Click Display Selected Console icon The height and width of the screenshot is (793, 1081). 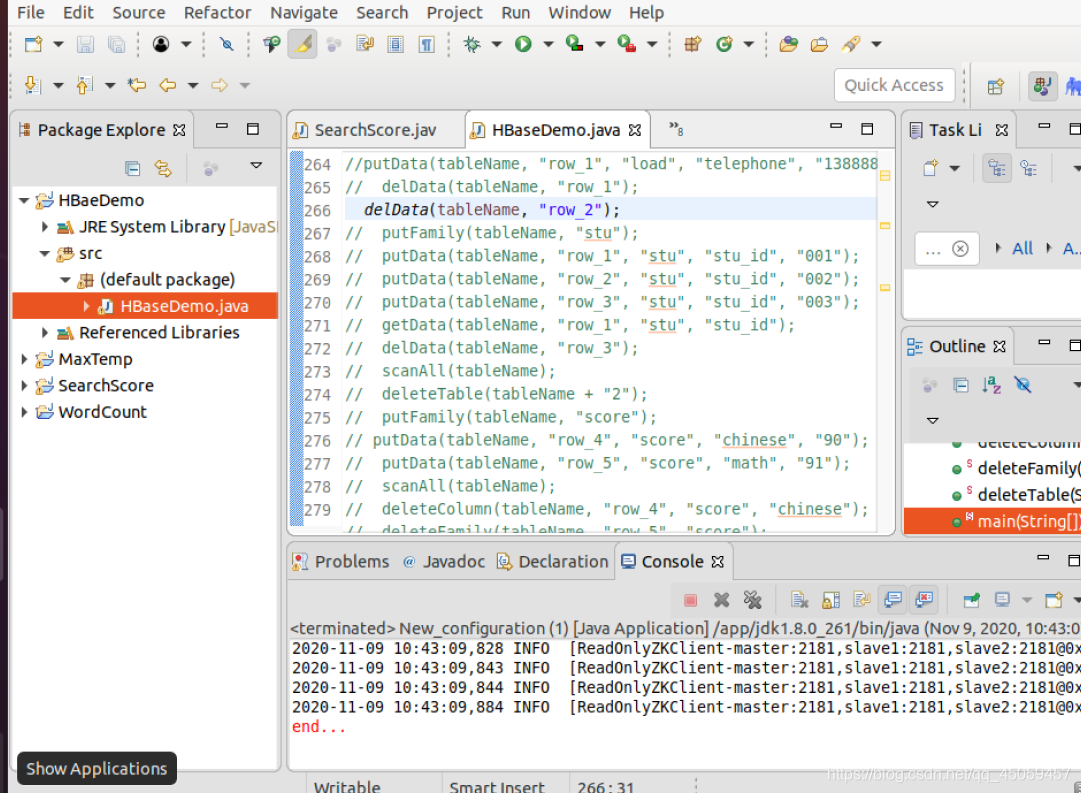(x=1002, y=600)
